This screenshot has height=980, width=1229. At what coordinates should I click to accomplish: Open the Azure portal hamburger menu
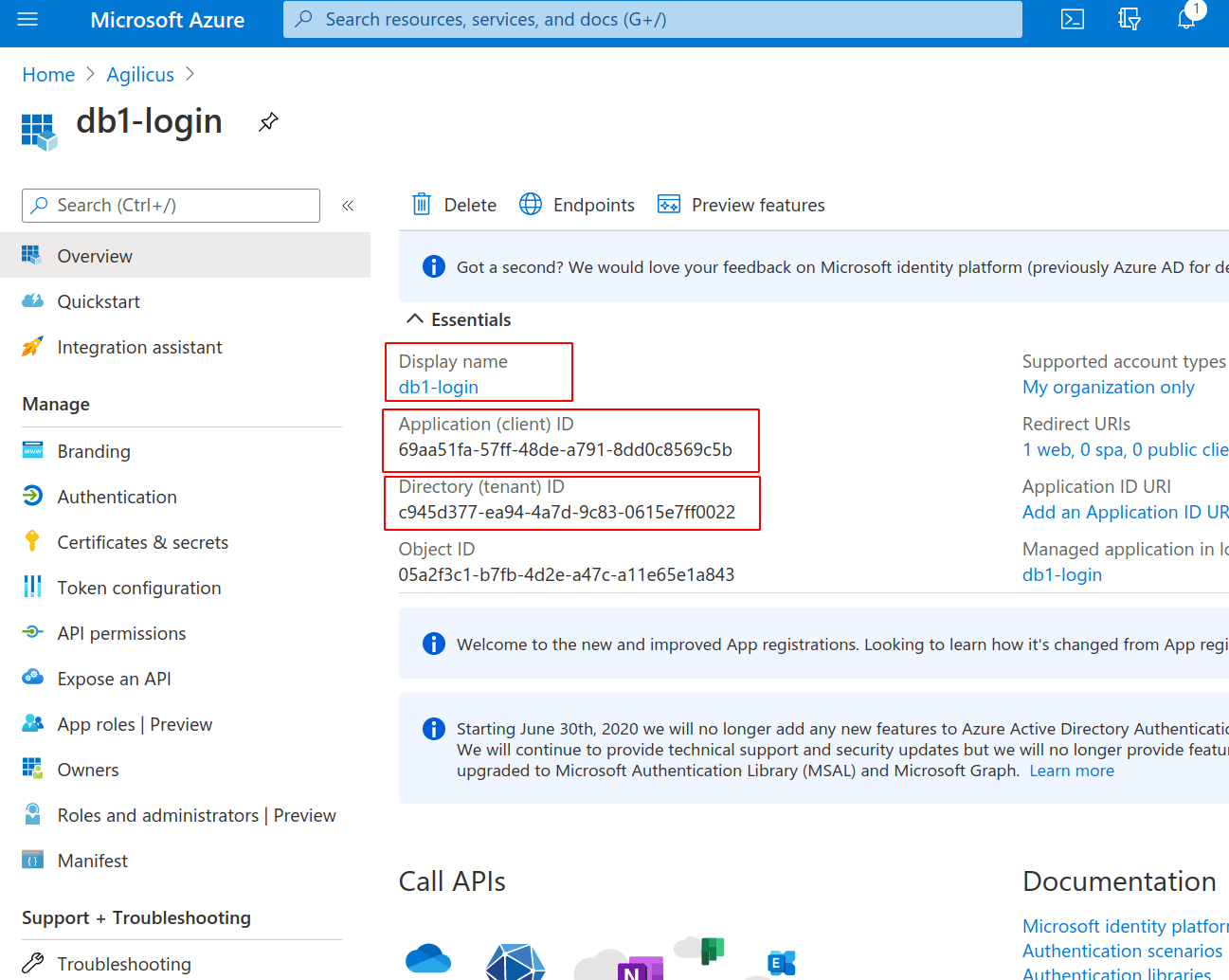(27, 20)
